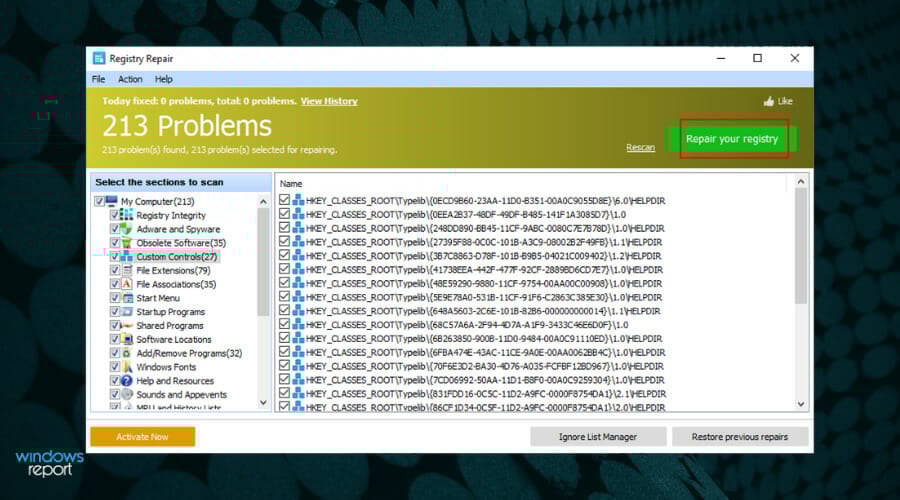Select the Custom Controls(27) section
The height and width of the screenshot is (500, 900).
point(177,257)
